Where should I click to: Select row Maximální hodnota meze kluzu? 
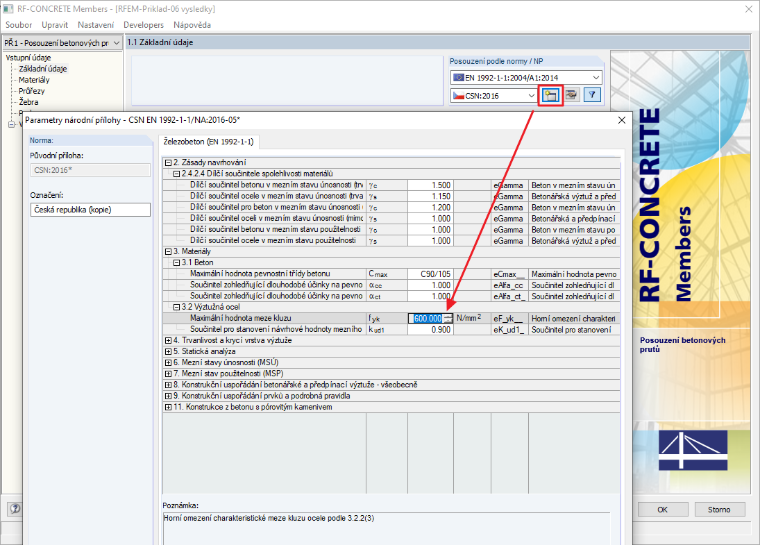pos(391,319)
